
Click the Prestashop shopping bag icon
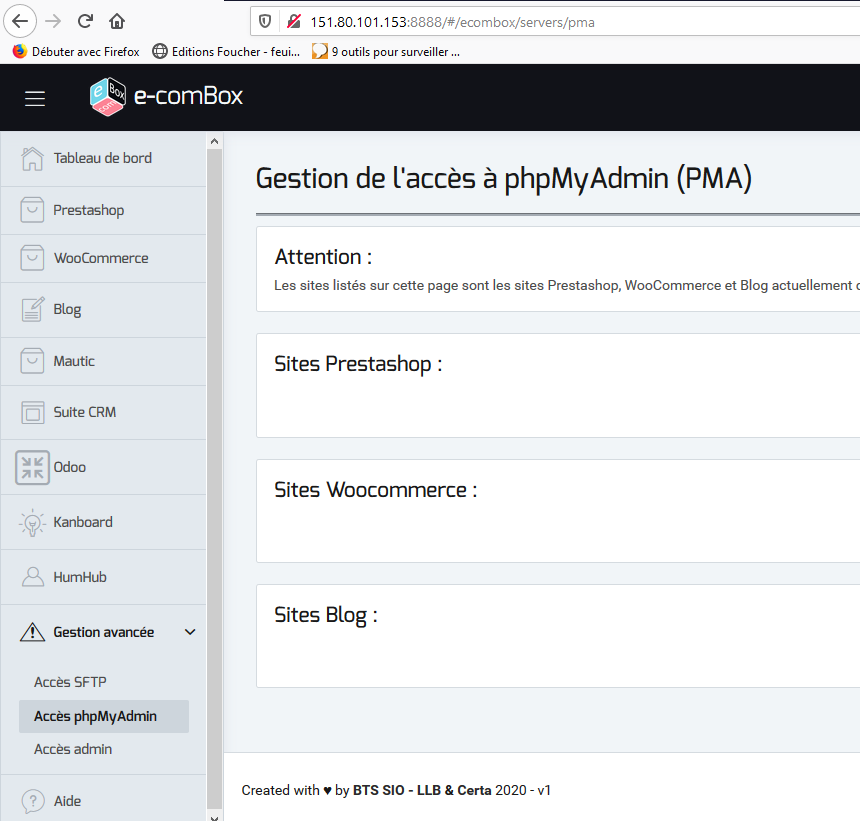(32, 210)
